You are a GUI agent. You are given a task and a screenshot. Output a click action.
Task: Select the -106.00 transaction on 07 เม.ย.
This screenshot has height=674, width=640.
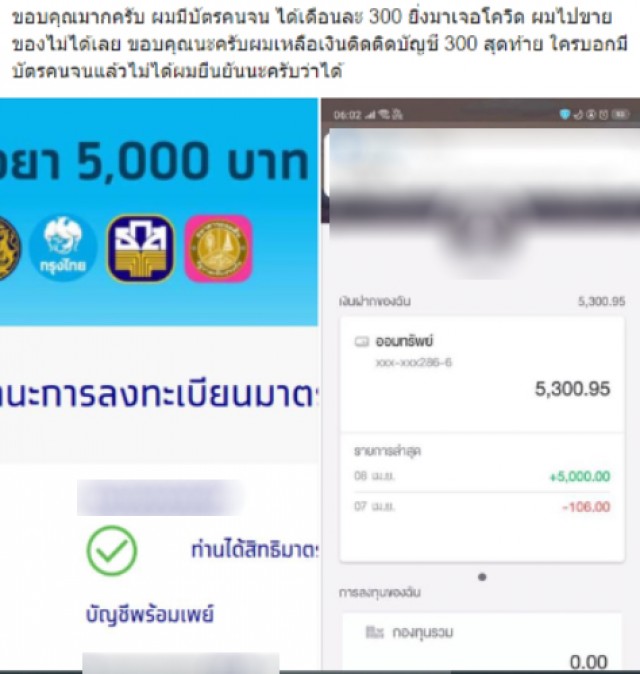[482, 507]
